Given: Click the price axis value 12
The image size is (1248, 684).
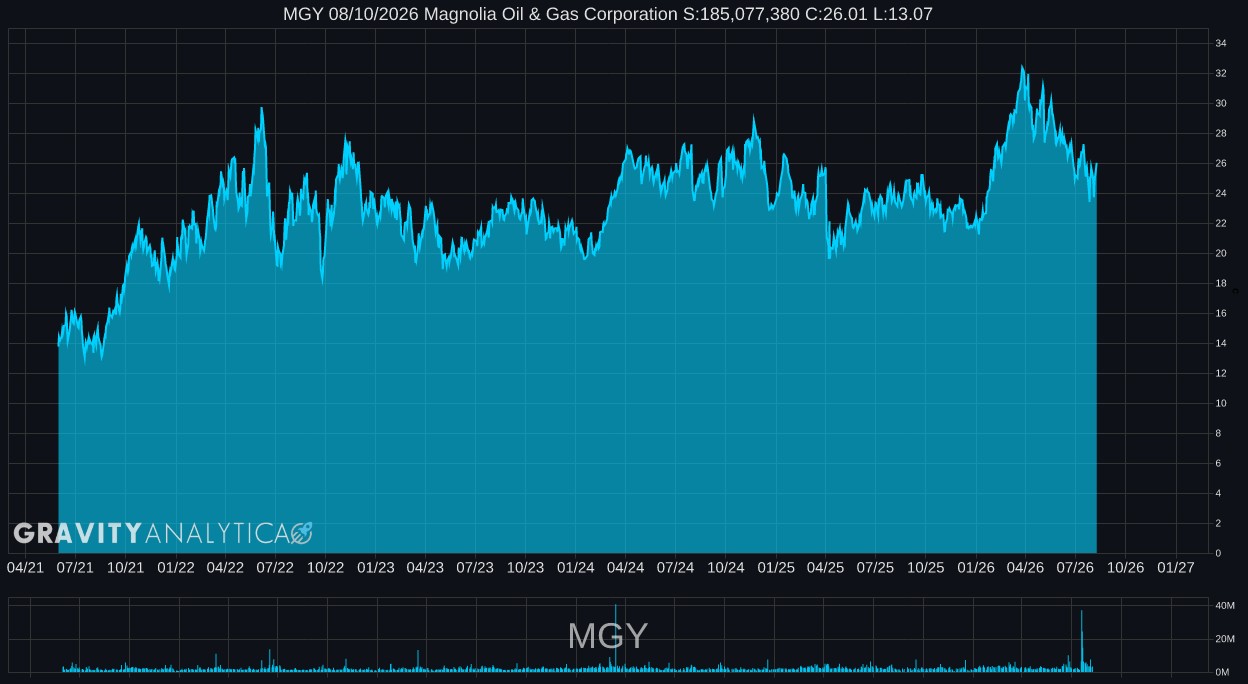Looking at the screenshot, I should (1221, 373).
